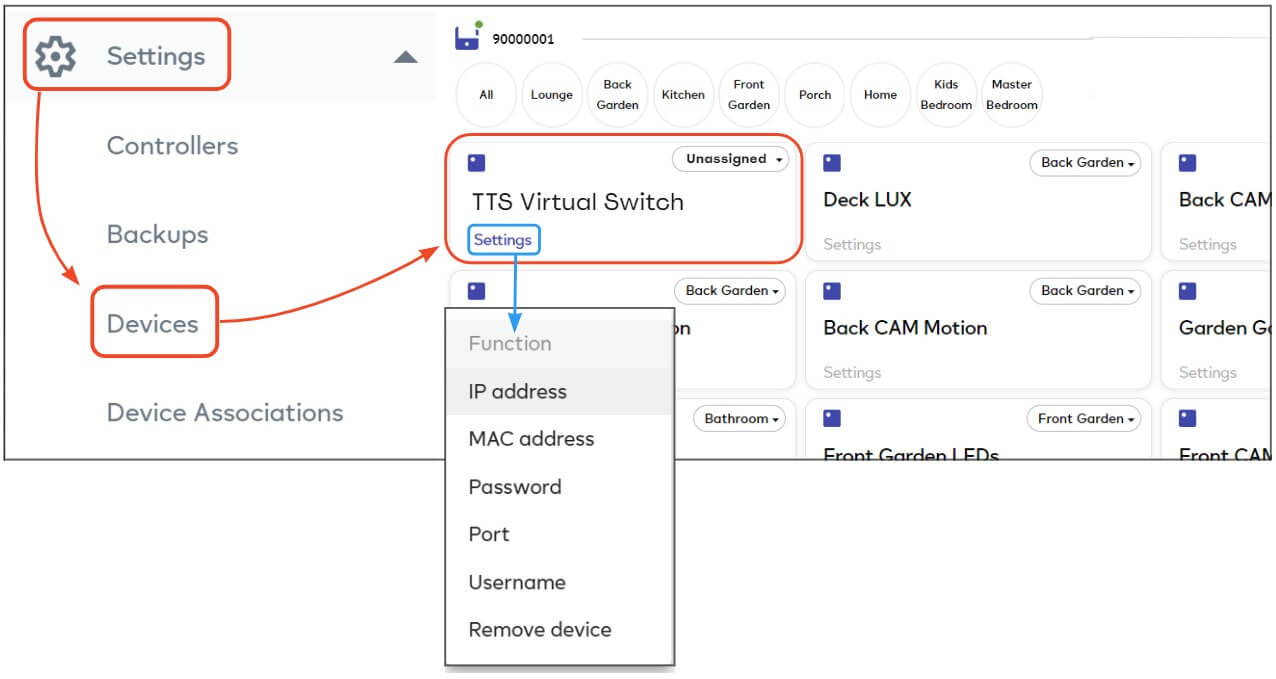Viewport: 1276px width, 679px height.
Task: Click Device Associations in the sidebar
Action: pyautogui.click(x=225, y=412)
